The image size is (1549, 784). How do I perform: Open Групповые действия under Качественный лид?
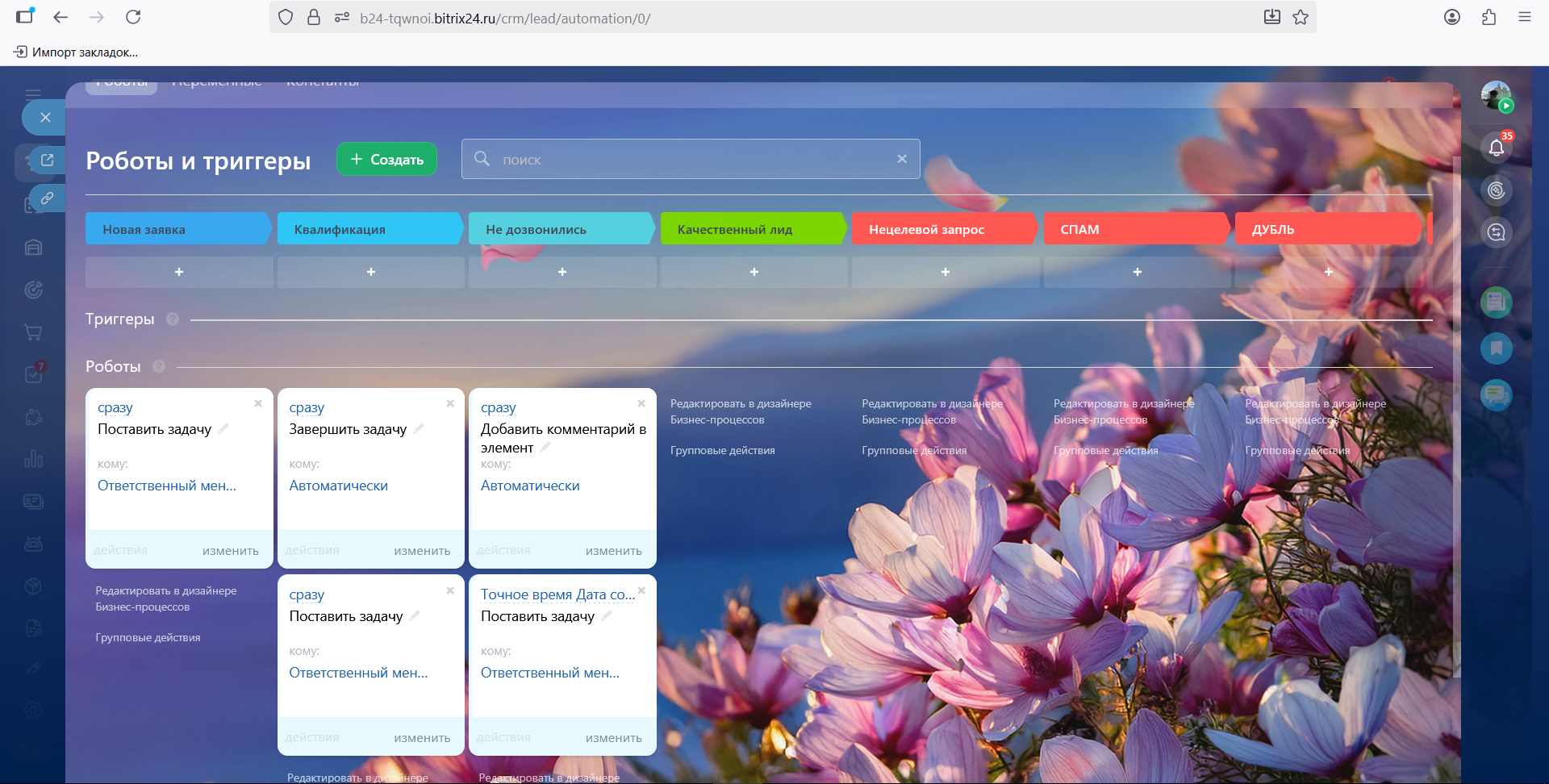[x=722, y=450]
